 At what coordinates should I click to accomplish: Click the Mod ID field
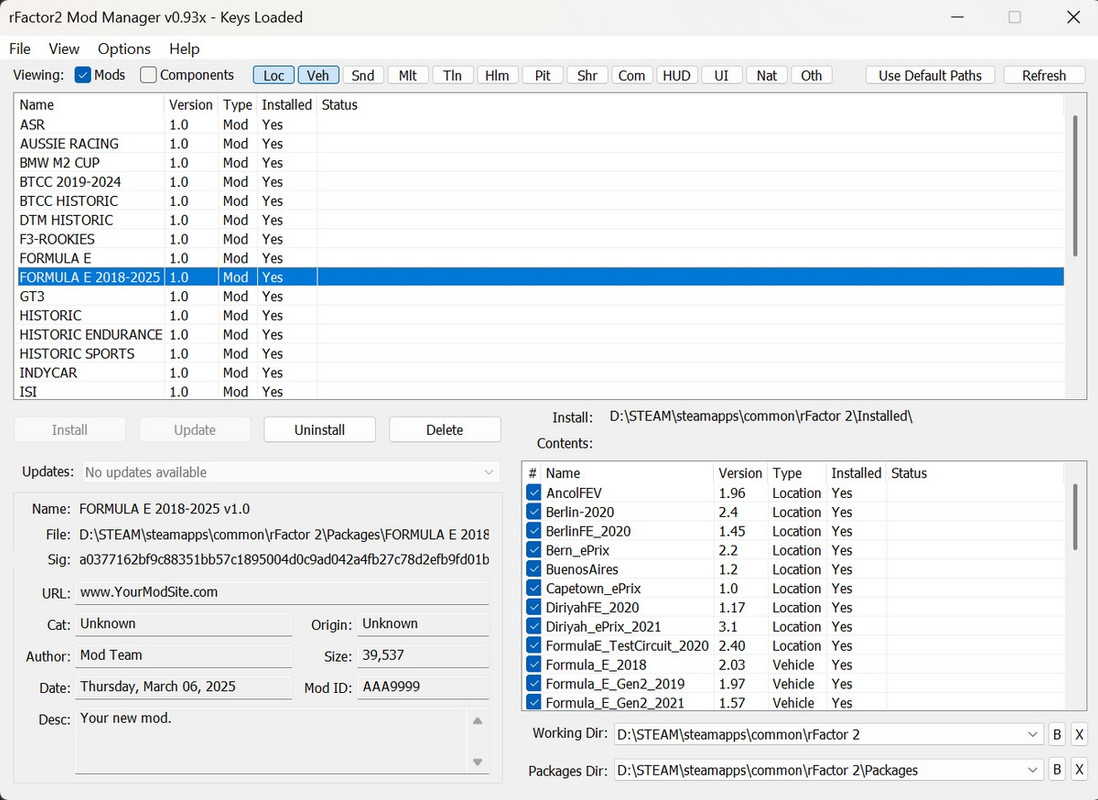(x=423, y=687)
